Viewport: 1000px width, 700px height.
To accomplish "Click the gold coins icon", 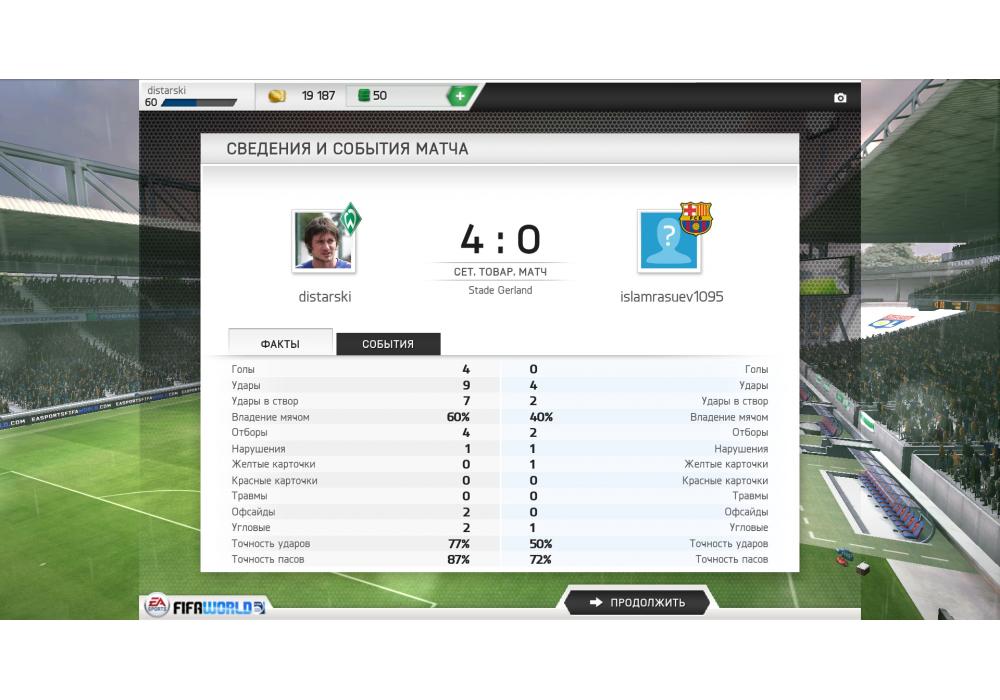I will (x=277, y=96).
